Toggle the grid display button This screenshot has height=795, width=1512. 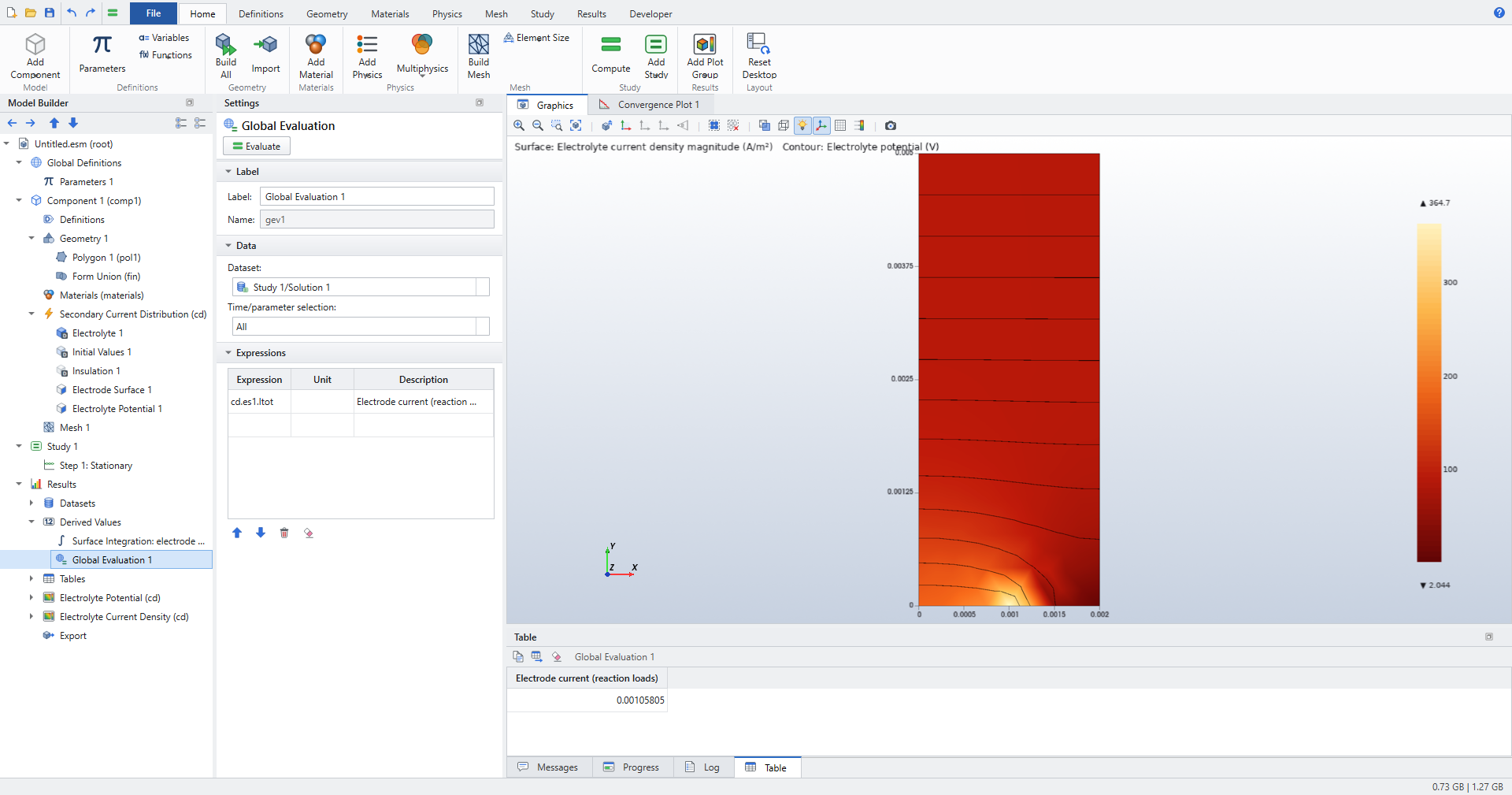[x=840, y=125]
